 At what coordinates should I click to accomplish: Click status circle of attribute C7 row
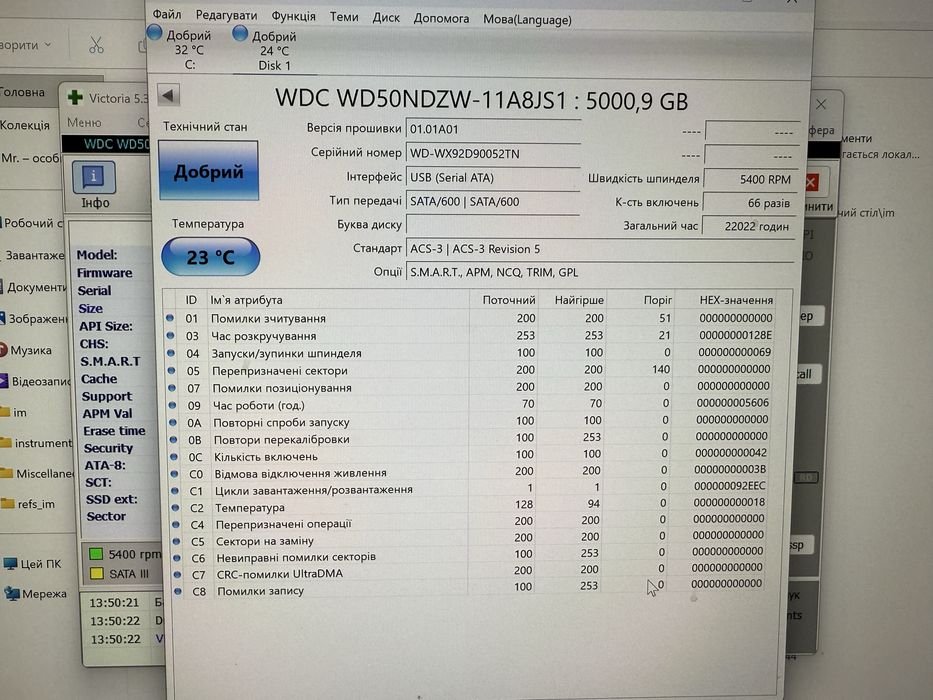(x=178, y=574)
